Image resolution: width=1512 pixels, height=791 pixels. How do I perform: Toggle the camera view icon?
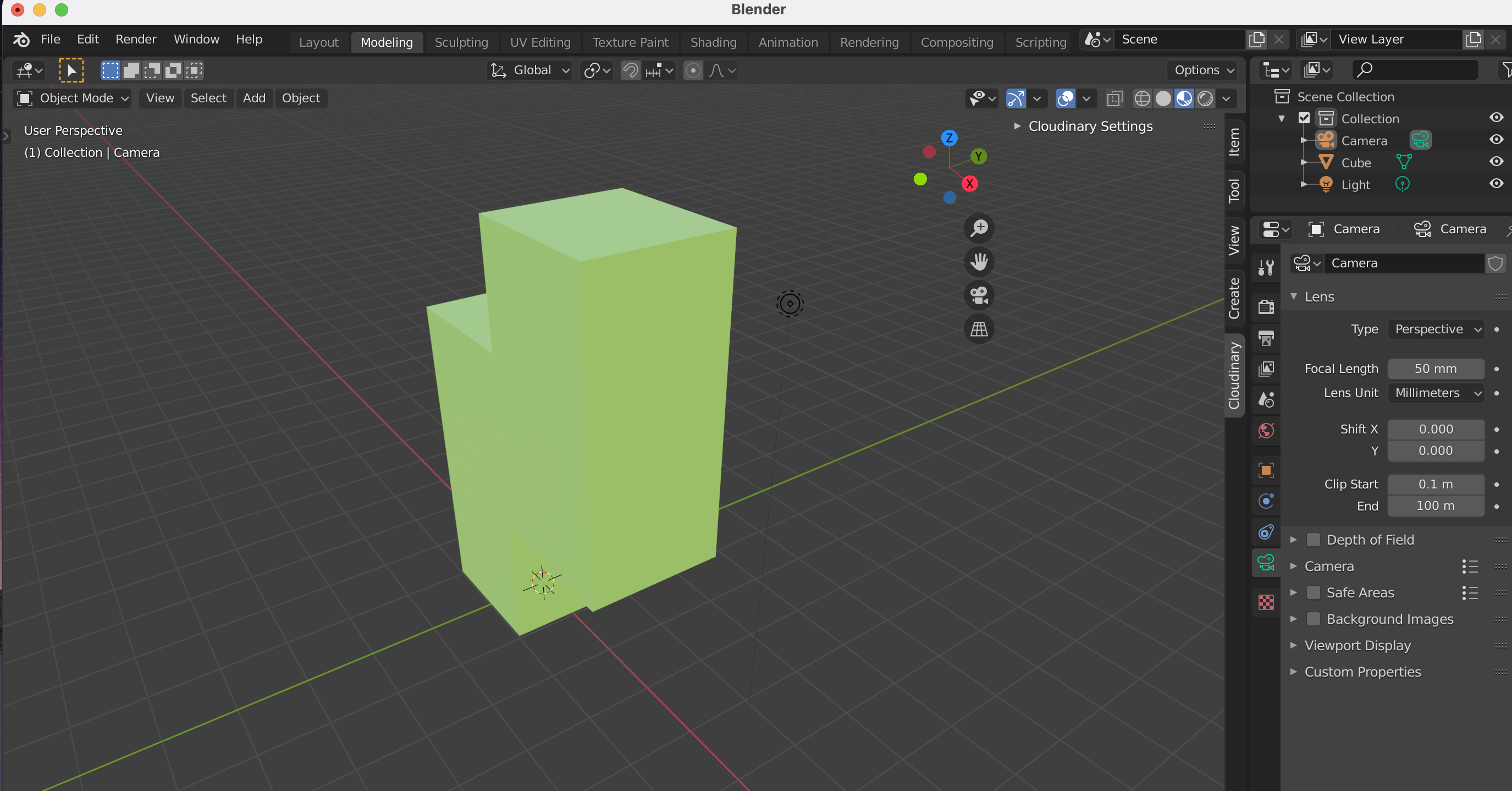tap(979, 295)
